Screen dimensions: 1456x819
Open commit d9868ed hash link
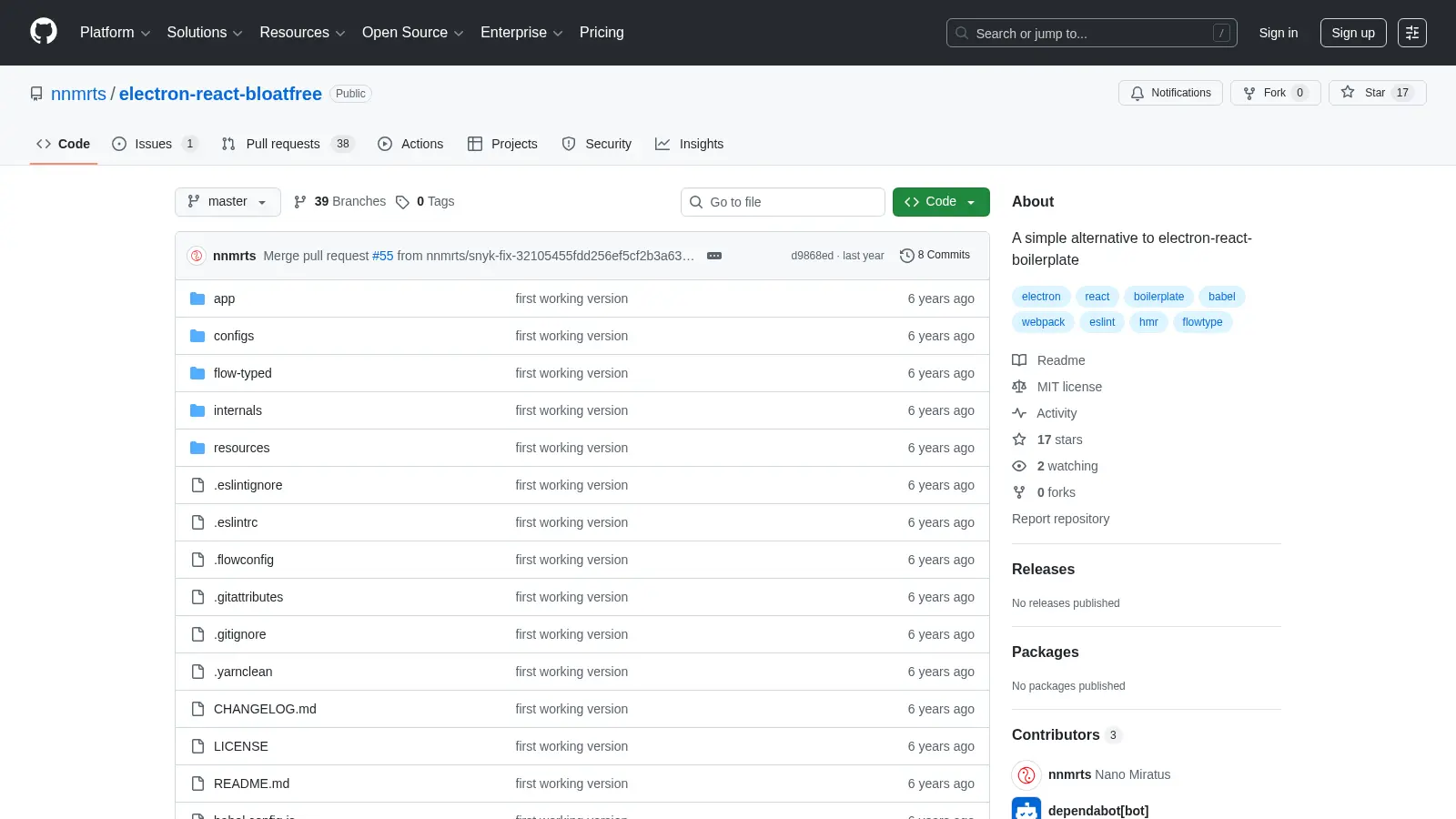[x=812, y=256]
